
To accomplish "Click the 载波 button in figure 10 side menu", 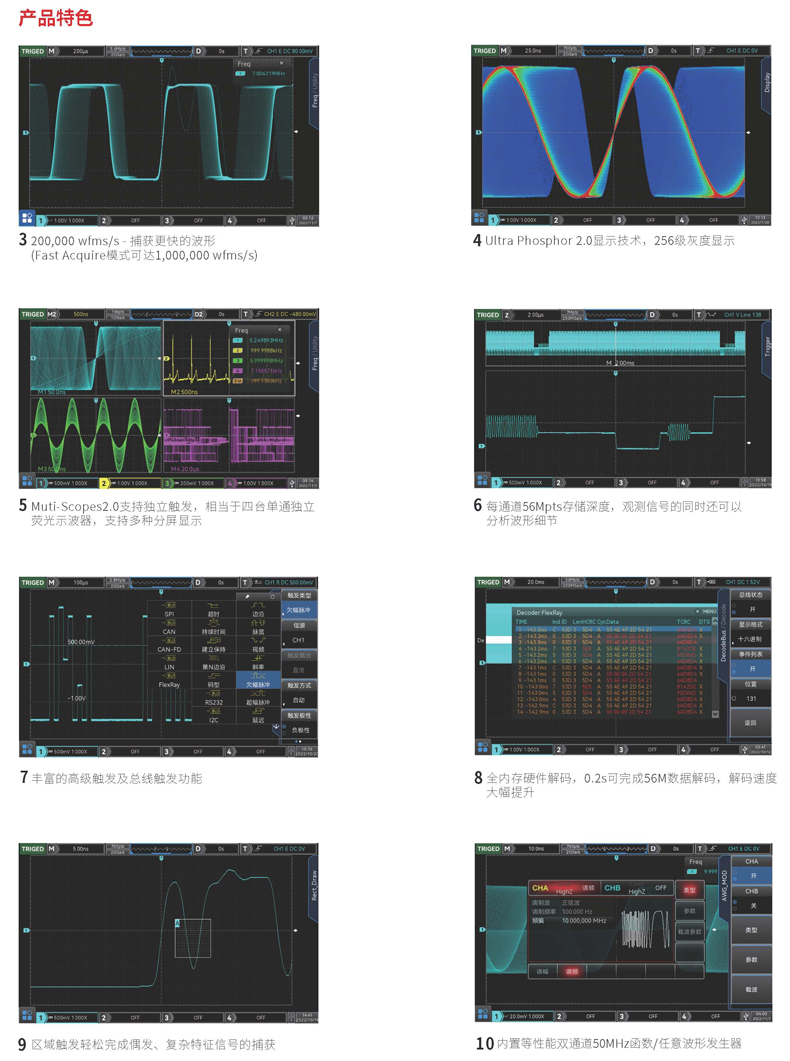I will click(751, 989).
